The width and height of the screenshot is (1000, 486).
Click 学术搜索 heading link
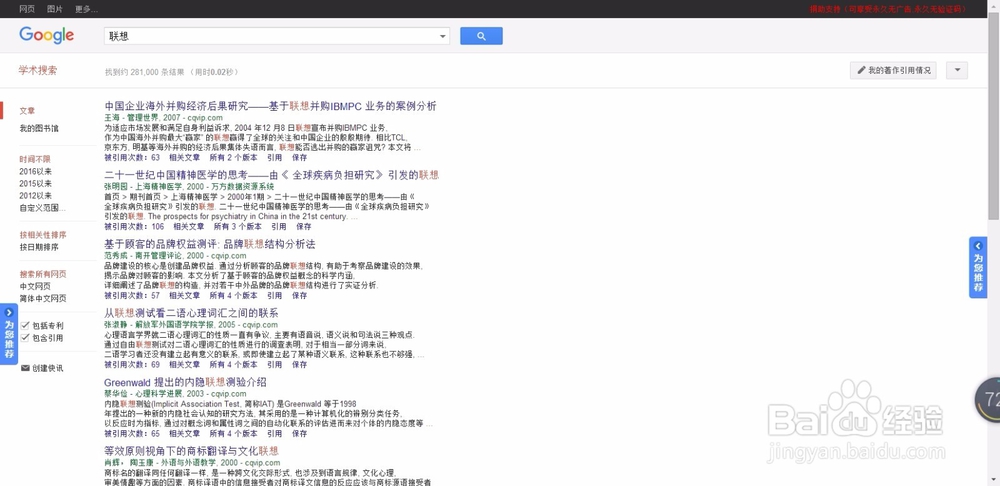pyautogui.click(x=38, y=70)
